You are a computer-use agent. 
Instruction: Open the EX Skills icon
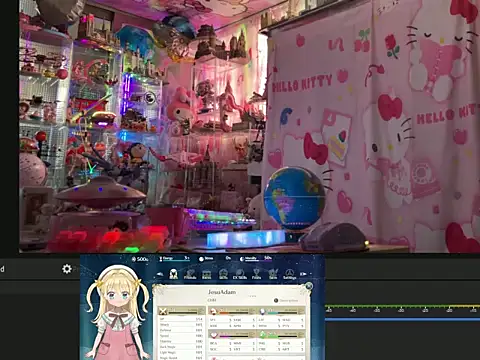240,274
